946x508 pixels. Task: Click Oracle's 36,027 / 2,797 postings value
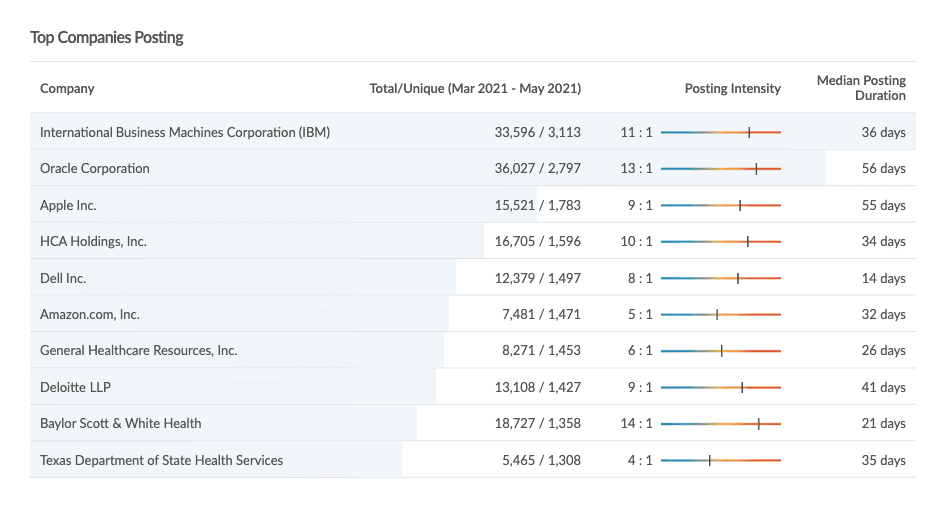tap(537, 168)
